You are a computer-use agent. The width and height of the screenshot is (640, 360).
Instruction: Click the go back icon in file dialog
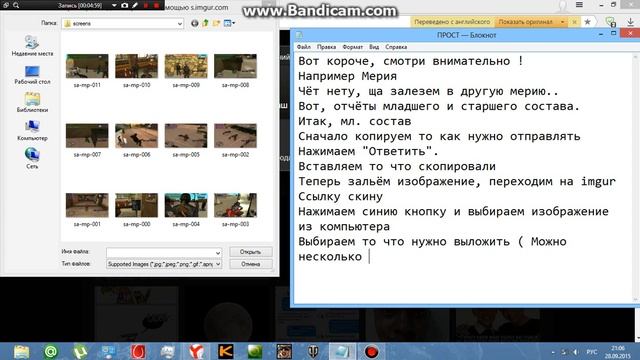[195, 23]
